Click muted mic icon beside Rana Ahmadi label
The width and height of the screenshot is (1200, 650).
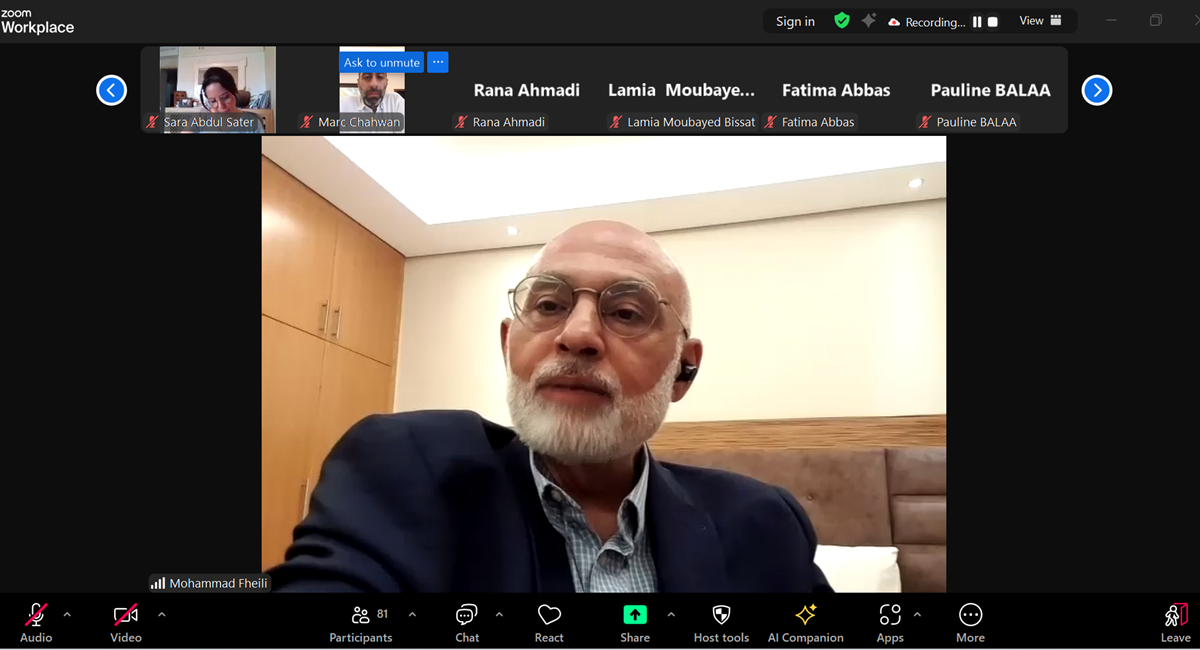pyautogui.click(x=461, y=122)
